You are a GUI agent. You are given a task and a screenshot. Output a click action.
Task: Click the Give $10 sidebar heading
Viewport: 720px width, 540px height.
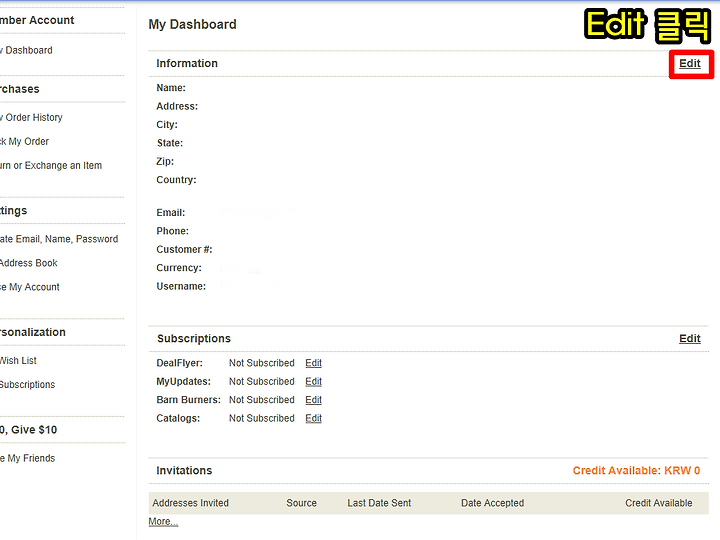28,430
